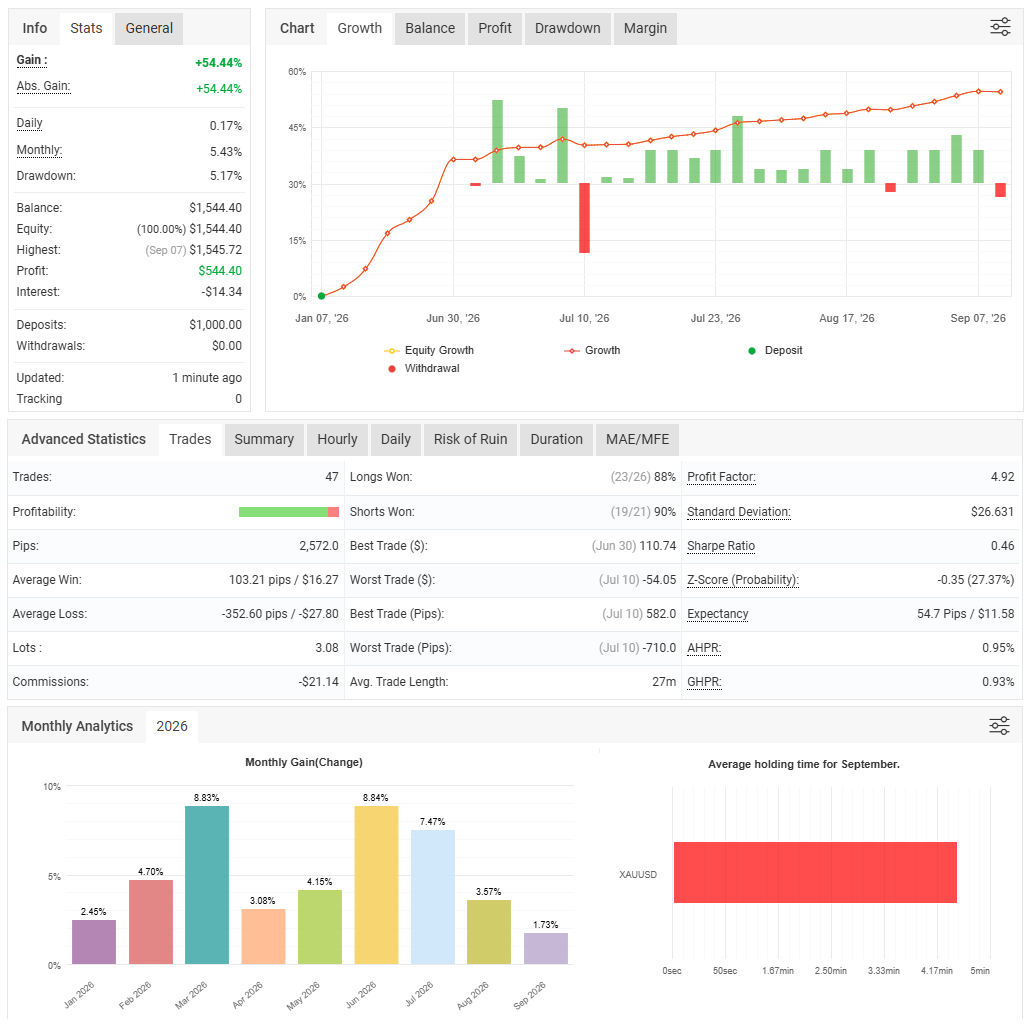Open the Risk of Ruin tab
The image size is (1030, 1030).
coord(470,439)
